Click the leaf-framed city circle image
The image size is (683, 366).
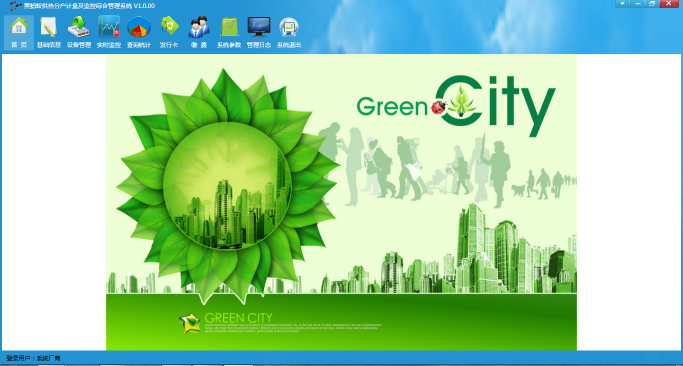coord(227,186)
